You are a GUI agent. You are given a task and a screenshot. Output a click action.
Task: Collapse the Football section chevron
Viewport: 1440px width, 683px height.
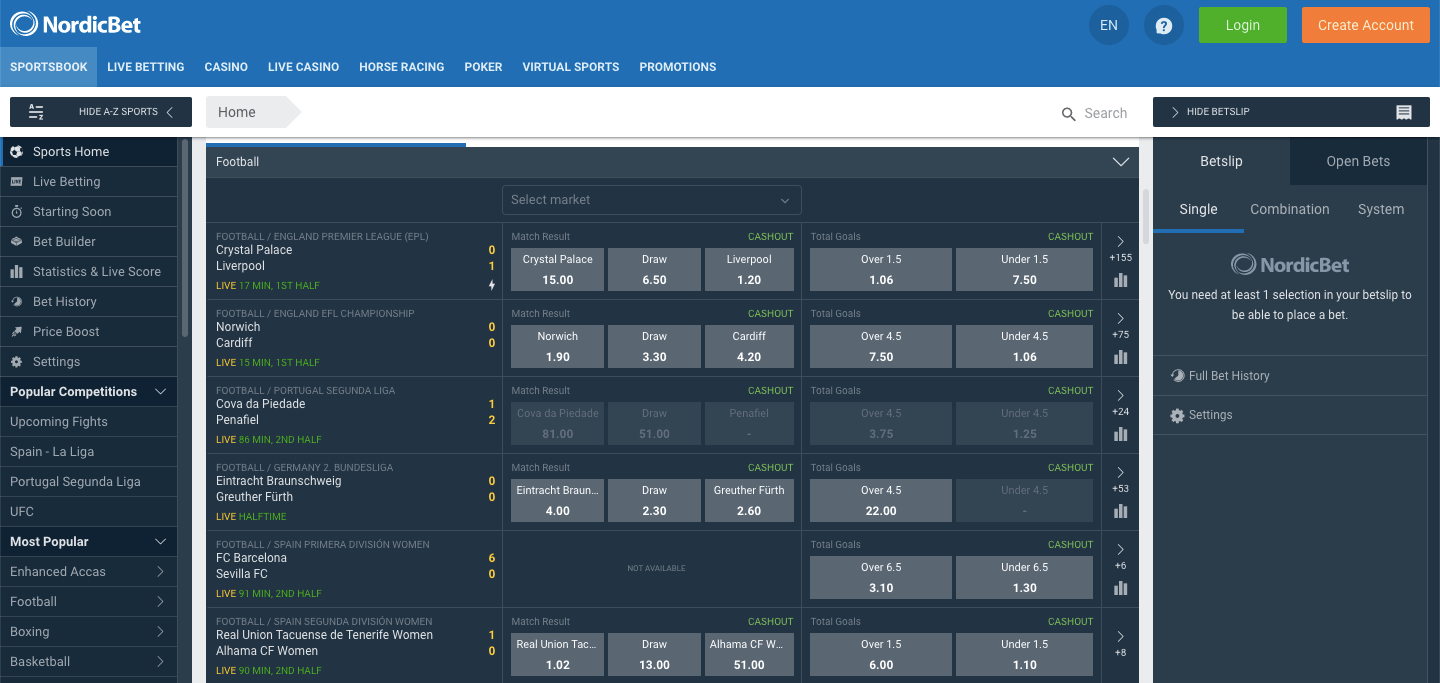(x=1121, y=162)
